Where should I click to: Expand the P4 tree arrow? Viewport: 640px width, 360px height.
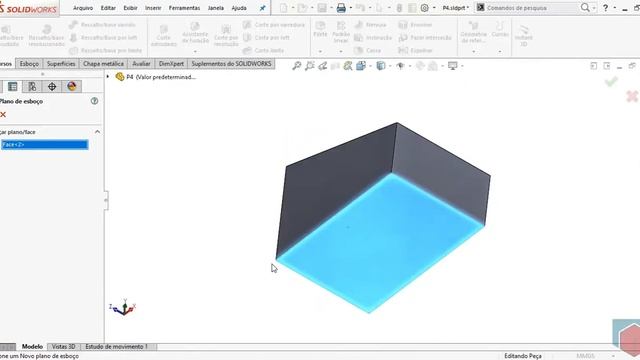108,76
